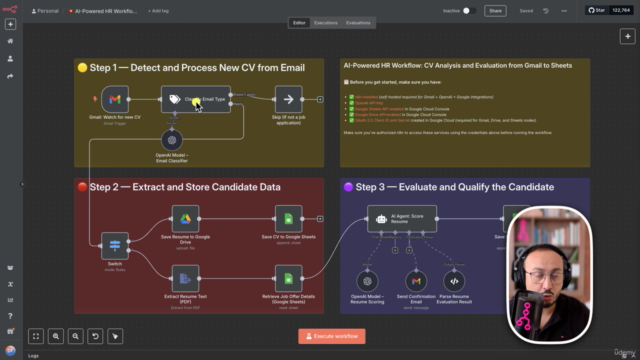The width and height of the screenshot is (640, 360).
Task: Click the share arrow icon in the sidebar
Action: [x=10, y=76]
